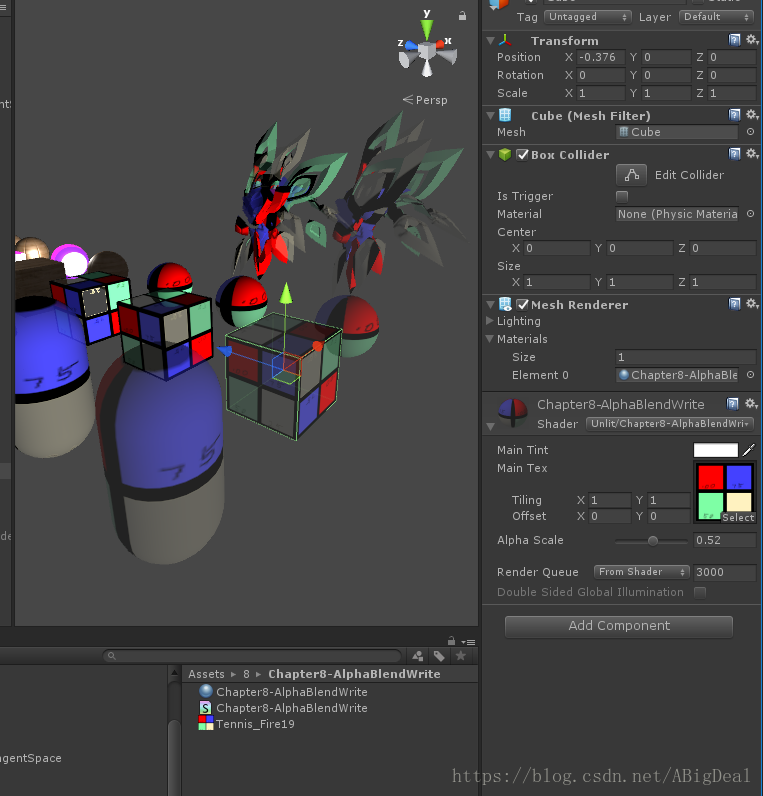Open object picker for Element 0 material
Image resolution: width=763 pixels, height=796 pixels.
pyautogui.click(x=750, y=375)
